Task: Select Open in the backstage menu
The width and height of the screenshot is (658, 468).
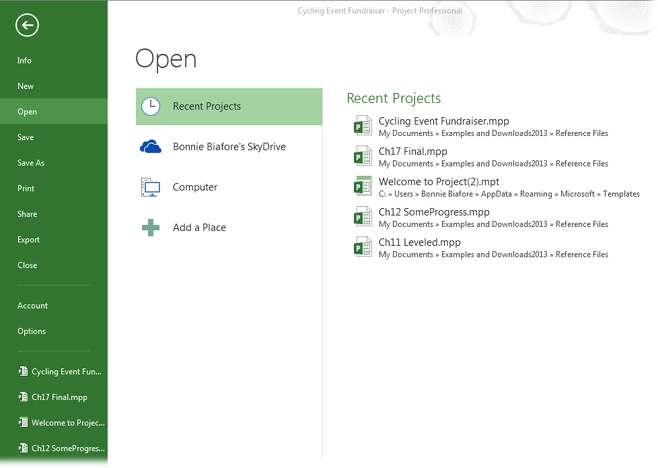Action: pyautogui.click(x=27, y=112)
